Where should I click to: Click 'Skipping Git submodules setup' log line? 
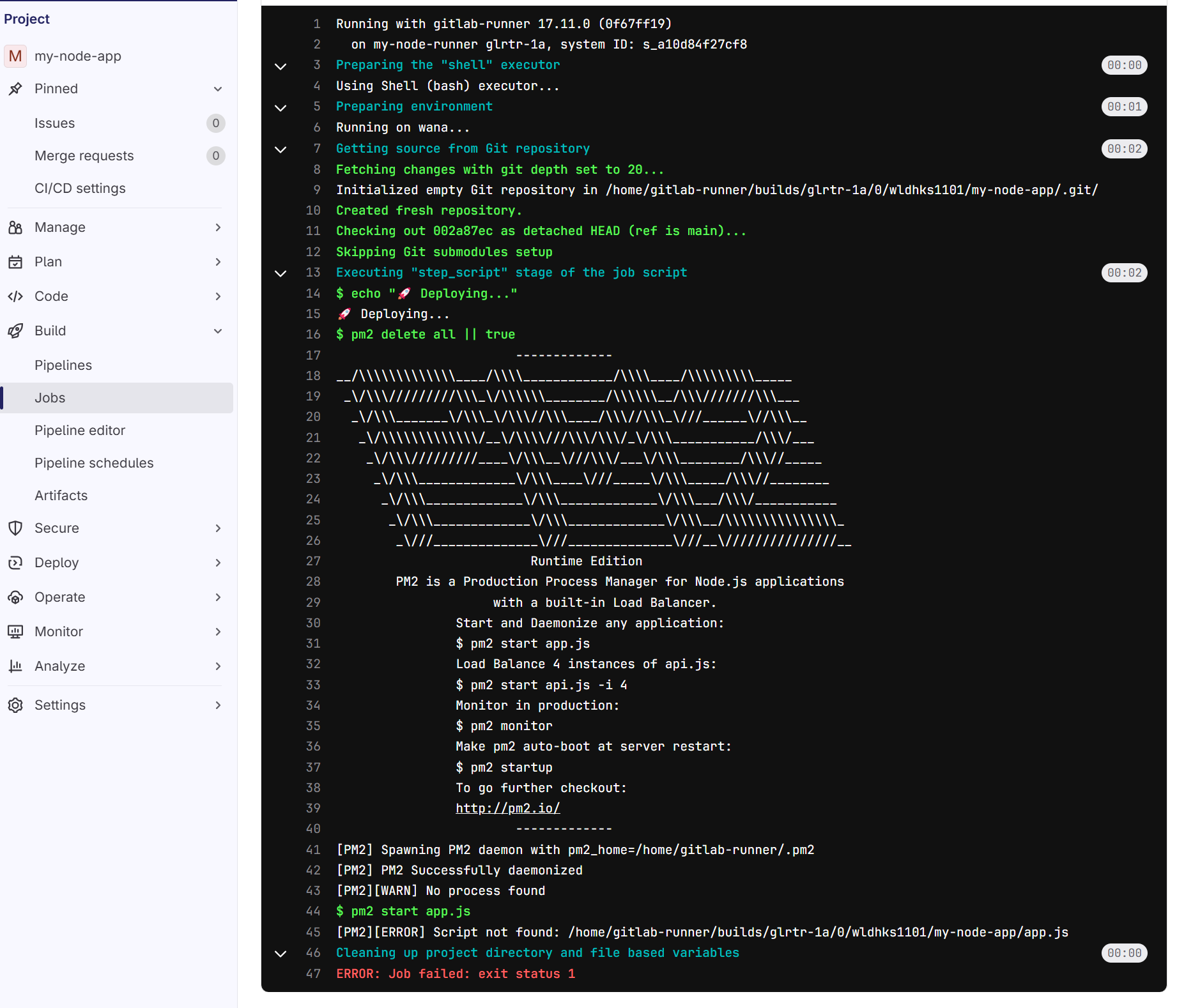(444, 252)
